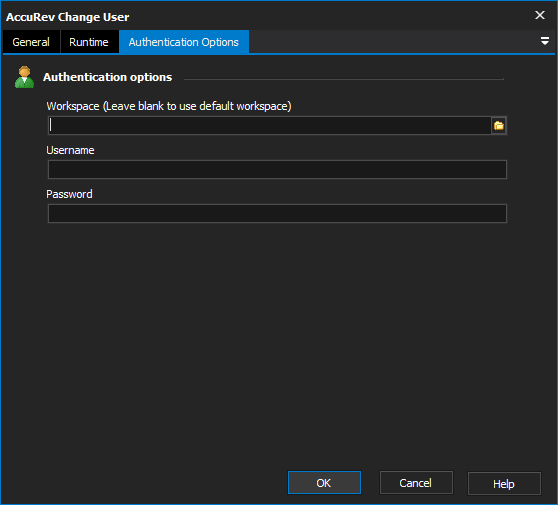Click the 'Authentication options' heading
The width and height of the screenshot is (558, 505).
pos(107,77)
